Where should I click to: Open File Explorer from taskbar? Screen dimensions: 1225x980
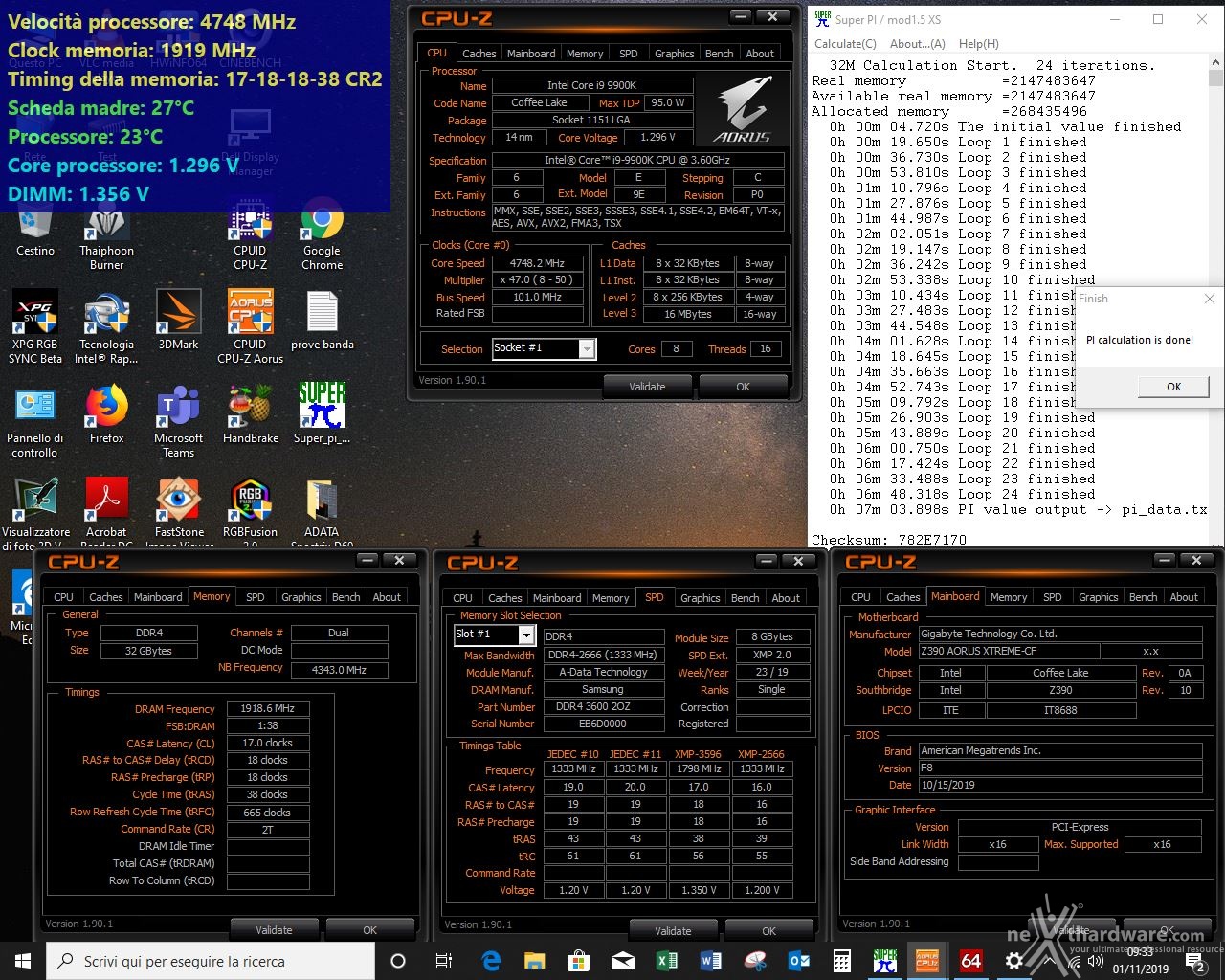(x=535, y=961)
